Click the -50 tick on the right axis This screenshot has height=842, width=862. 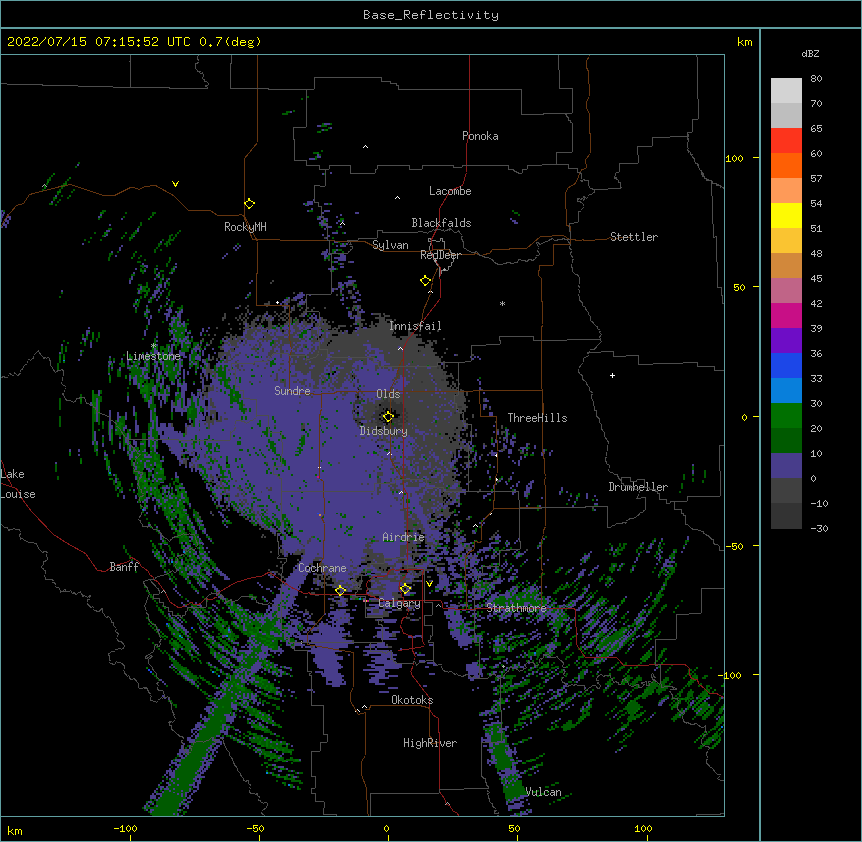[734, 546]
